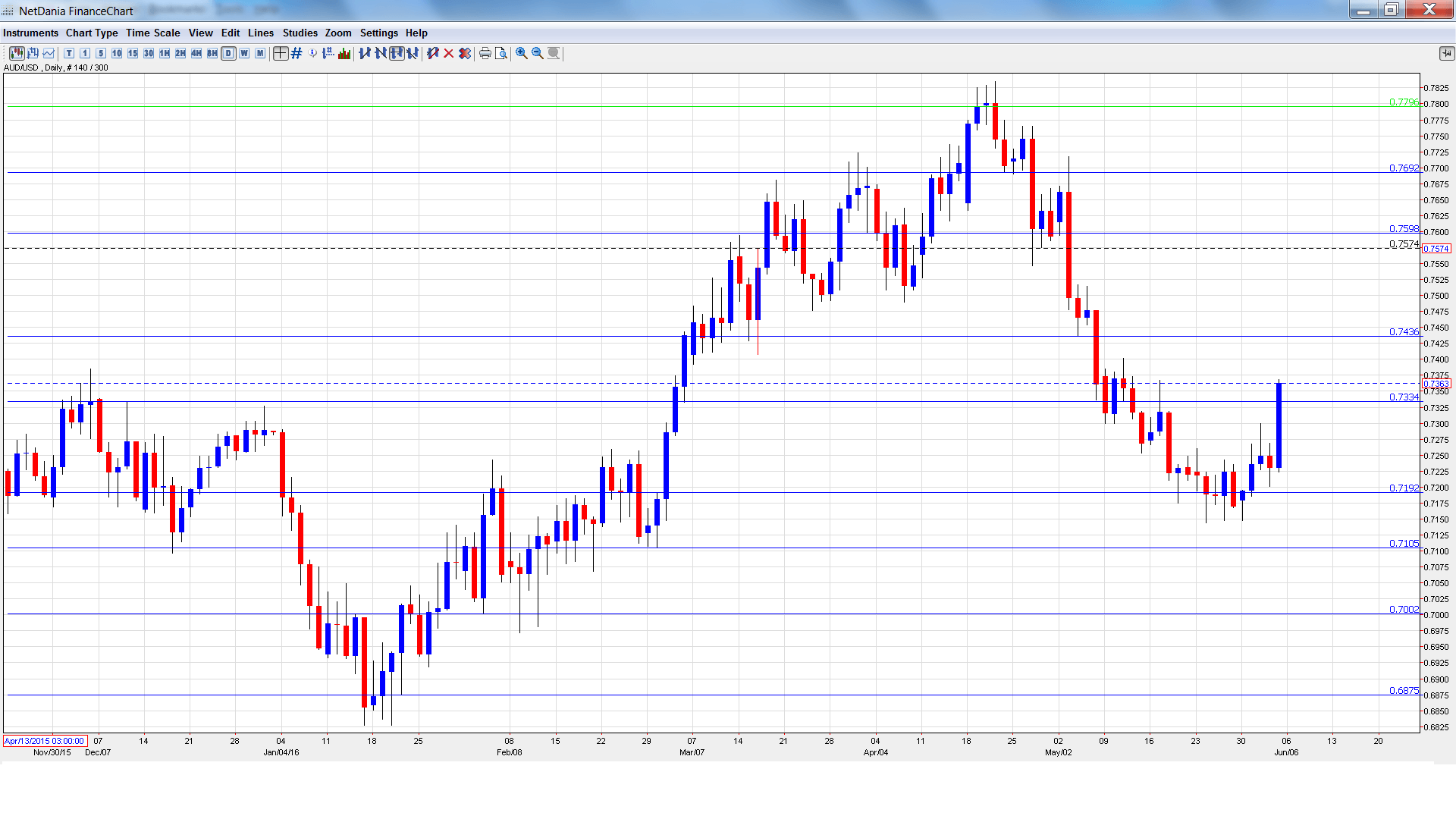Click the green 0.7796 level line label
1456x819 pixels.
1403,102
